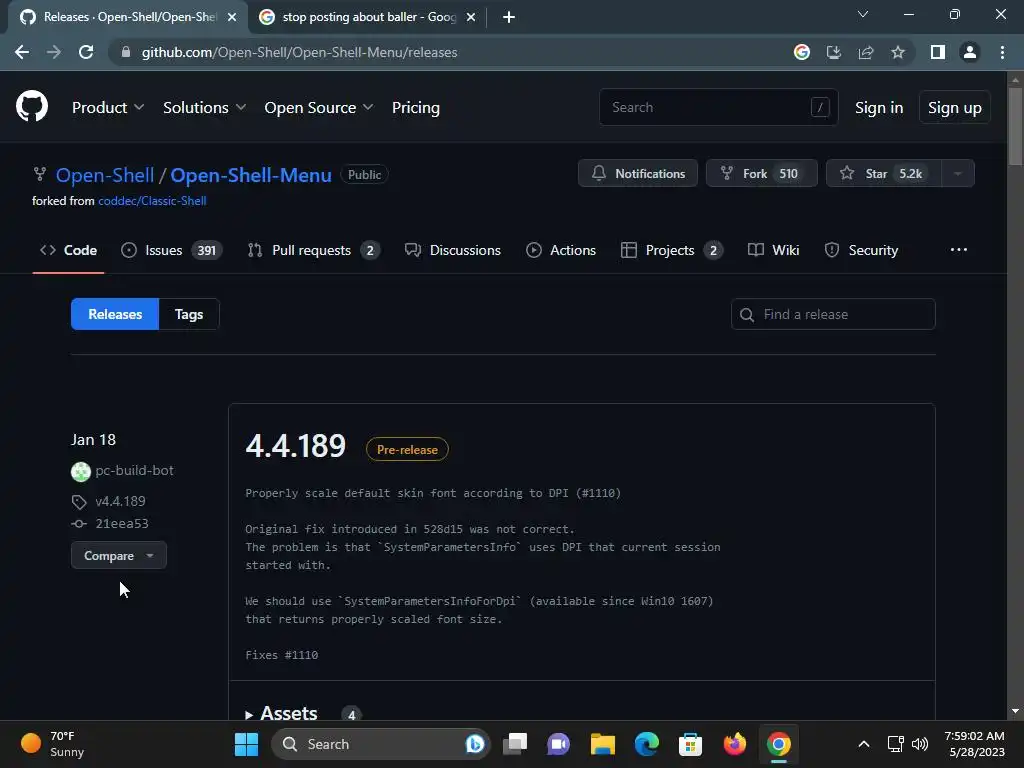Open Firefox from taskbar
1024x768 pixels.
pos(735,744)
